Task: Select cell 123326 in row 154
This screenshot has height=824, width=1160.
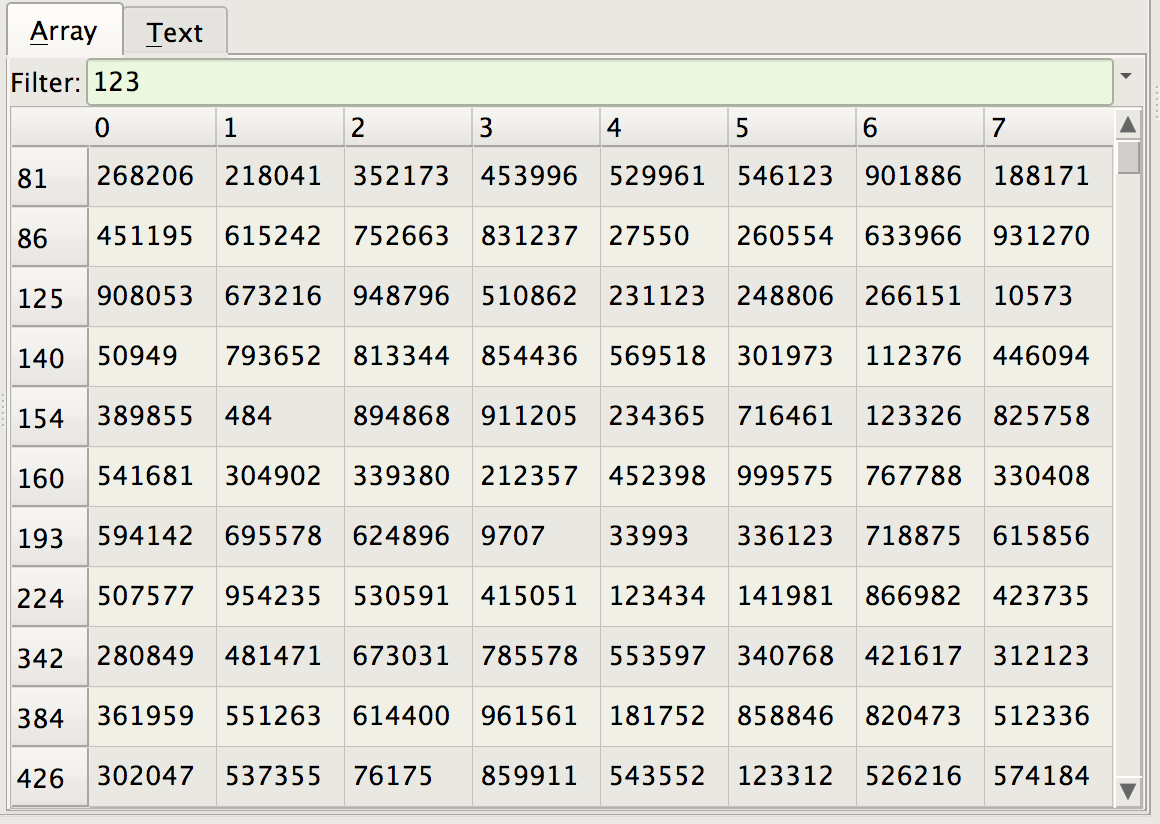Action: 920,416
